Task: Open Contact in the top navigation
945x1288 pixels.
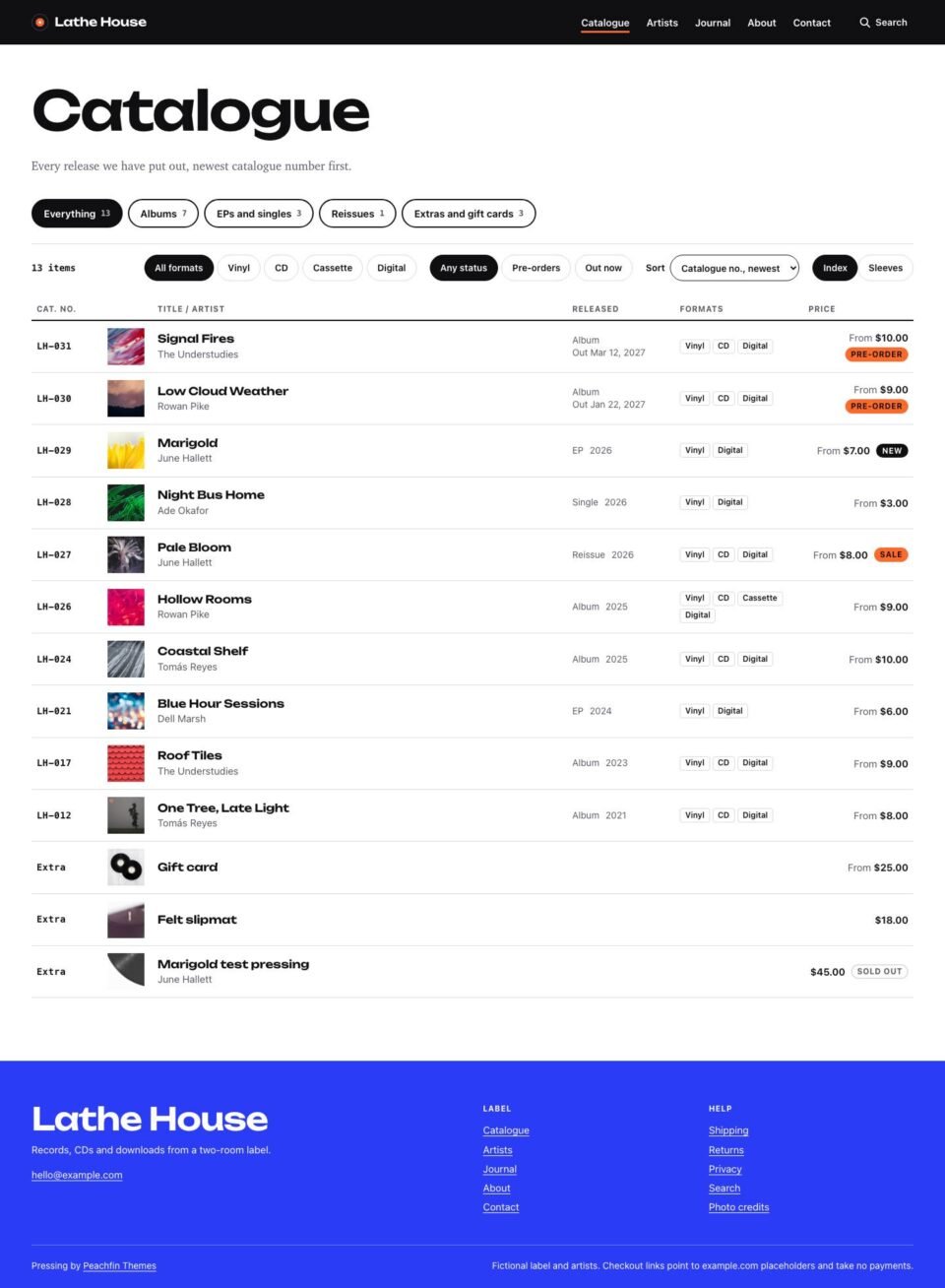Action: tap(812, 23)
